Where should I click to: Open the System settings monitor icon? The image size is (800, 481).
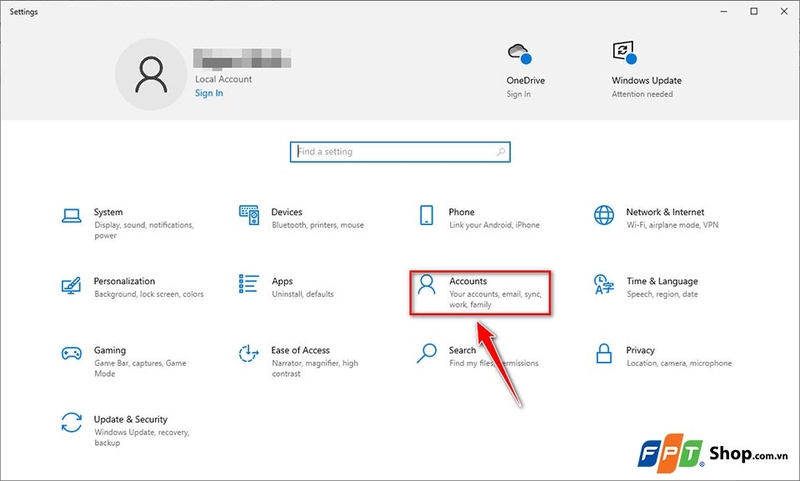pyautogui.click(x=71, y=216)
